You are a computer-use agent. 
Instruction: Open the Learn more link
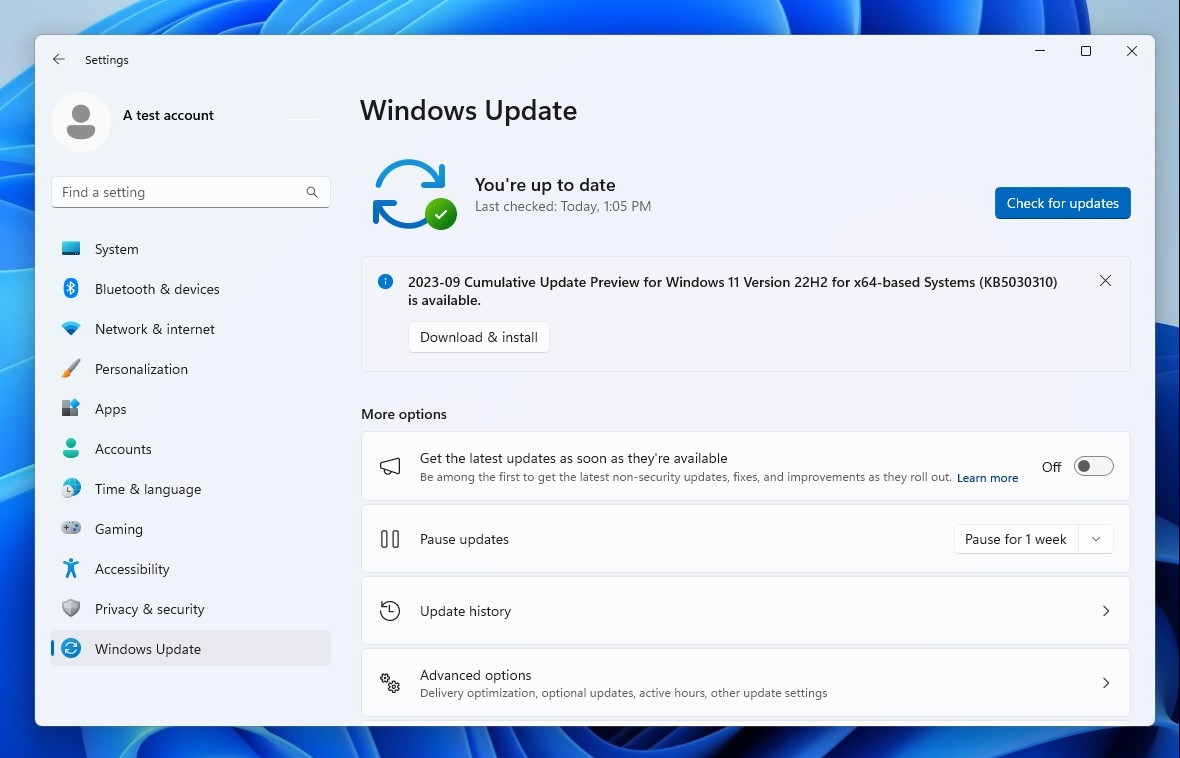tap(987, 477)
